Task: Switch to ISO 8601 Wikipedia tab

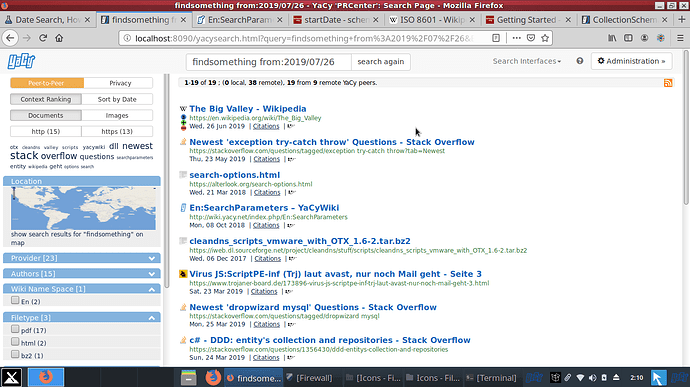Action: (433, 20)
